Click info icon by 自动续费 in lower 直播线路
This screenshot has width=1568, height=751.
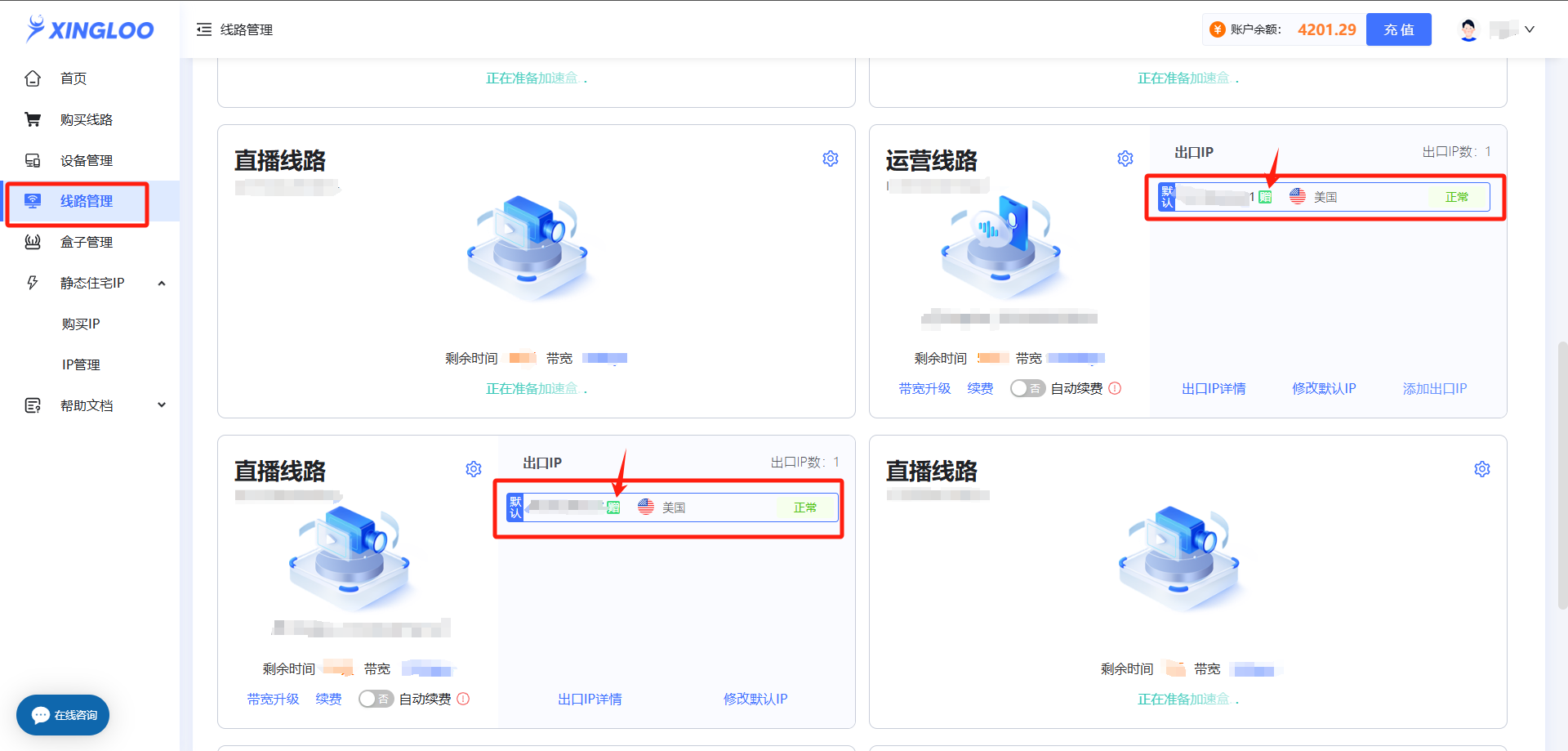(x=463, y=699)
